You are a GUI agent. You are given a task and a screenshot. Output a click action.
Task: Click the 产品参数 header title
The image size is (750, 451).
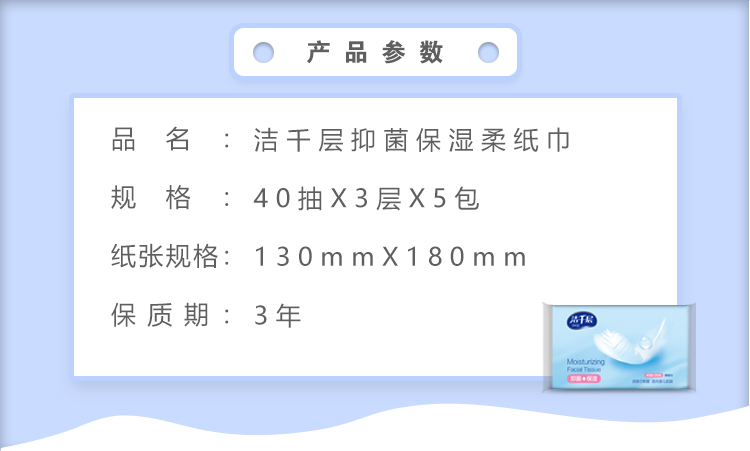(375, 52)
